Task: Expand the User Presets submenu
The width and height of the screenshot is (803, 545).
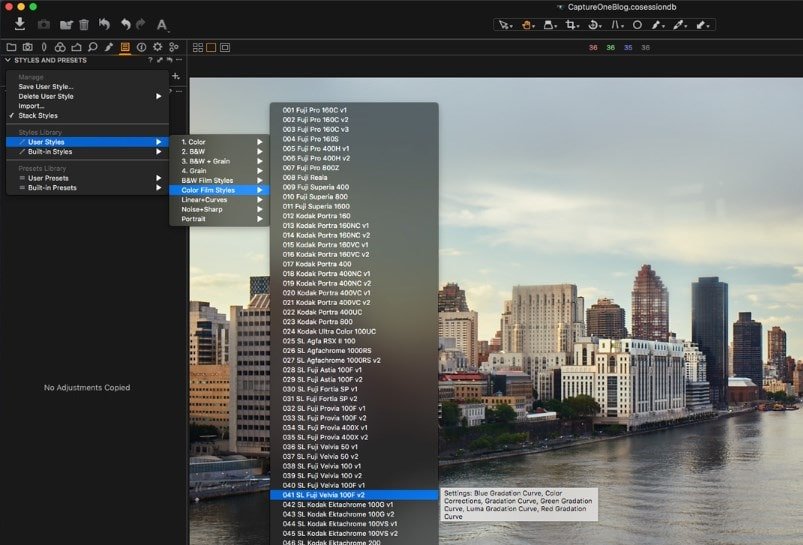Action: click(50, 178)
